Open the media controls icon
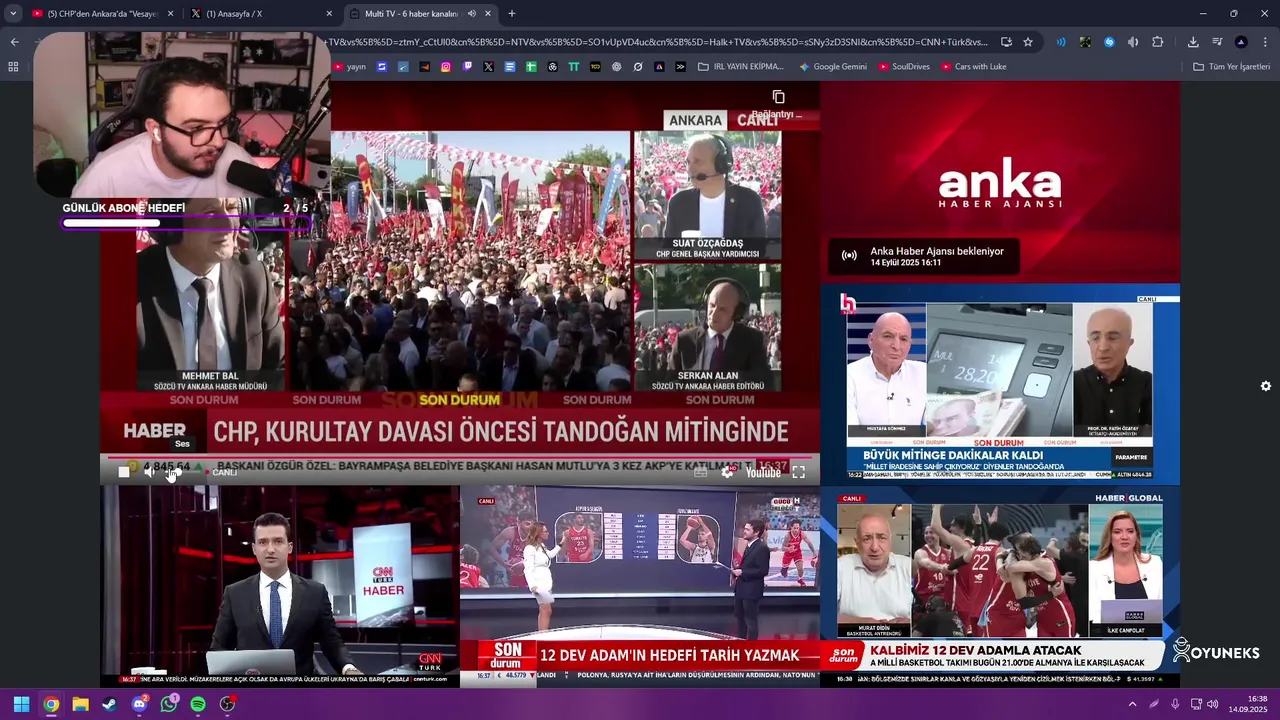This screenshot has height=720, width=1280. [1217, 42]
